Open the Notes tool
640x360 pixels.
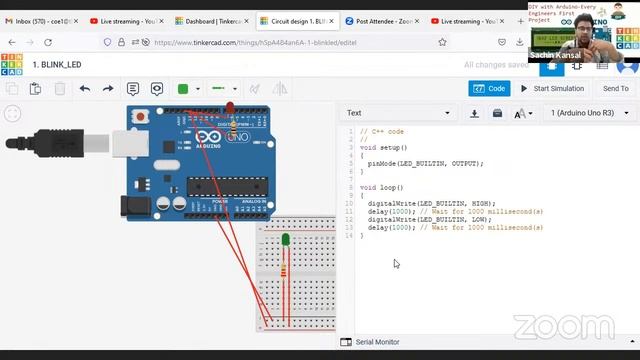point(133,89)
